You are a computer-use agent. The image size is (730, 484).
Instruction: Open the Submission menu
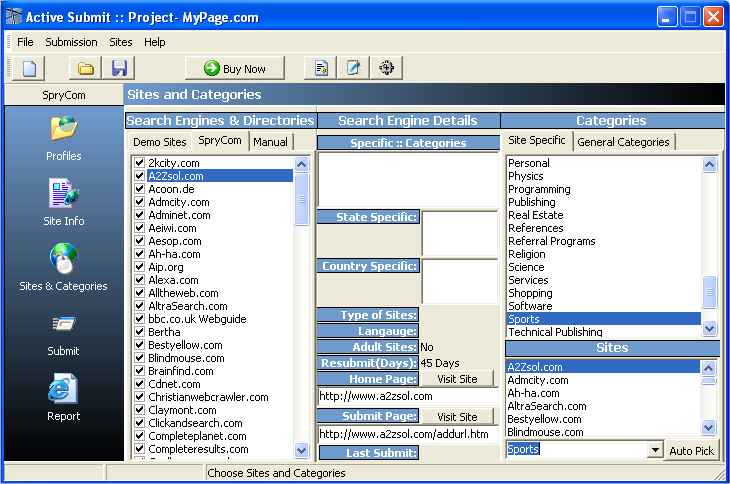(x=71, y=42)
